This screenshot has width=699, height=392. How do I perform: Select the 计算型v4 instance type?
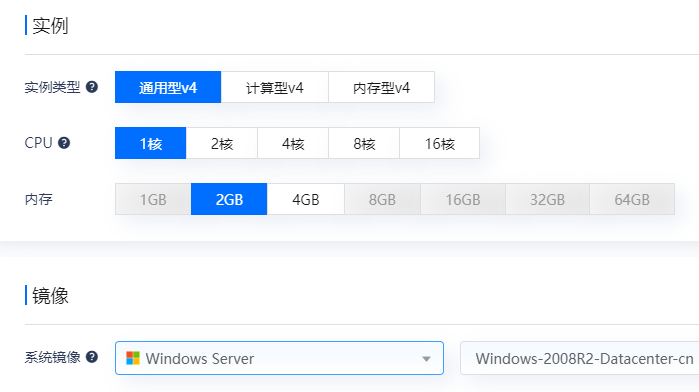275,87
